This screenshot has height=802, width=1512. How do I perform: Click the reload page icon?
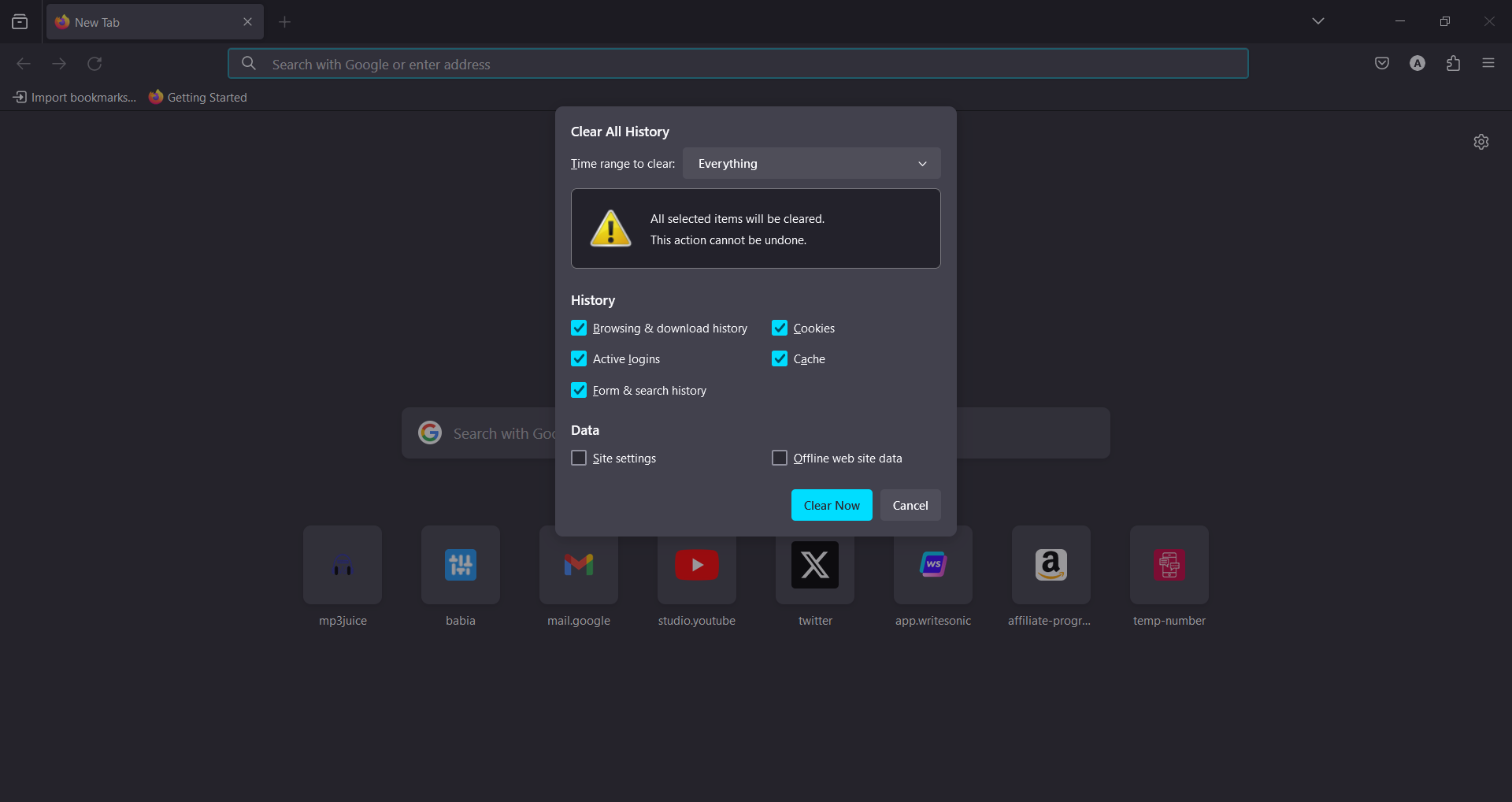coord(94,64)
